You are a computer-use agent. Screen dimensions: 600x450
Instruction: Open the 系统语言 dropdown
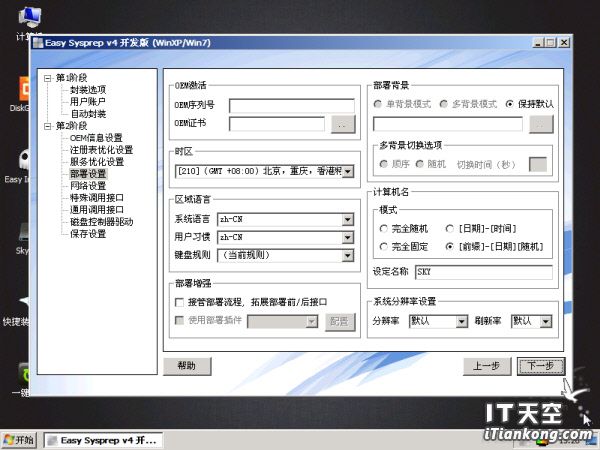coord(347,220)
